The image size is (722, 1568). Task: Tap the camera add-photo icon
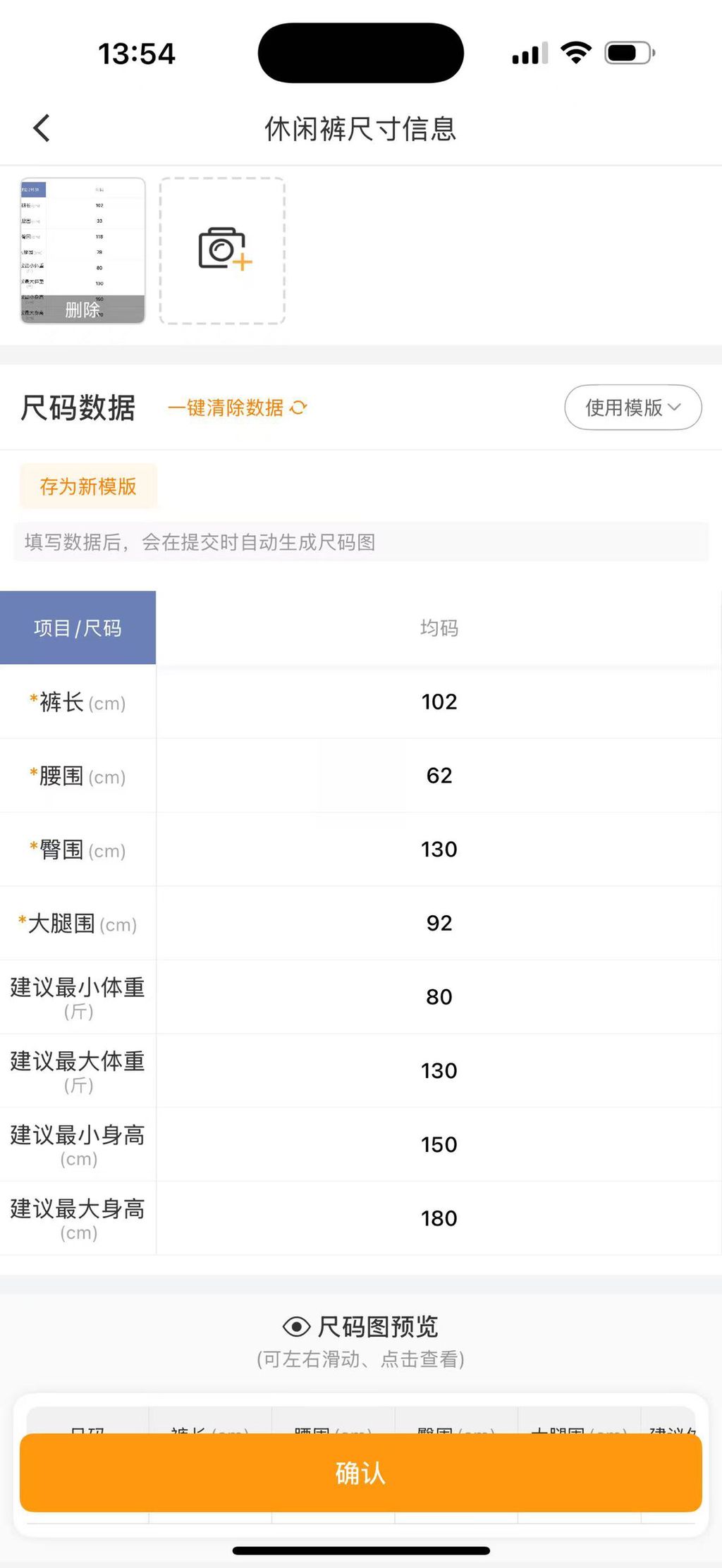(223, 250)
